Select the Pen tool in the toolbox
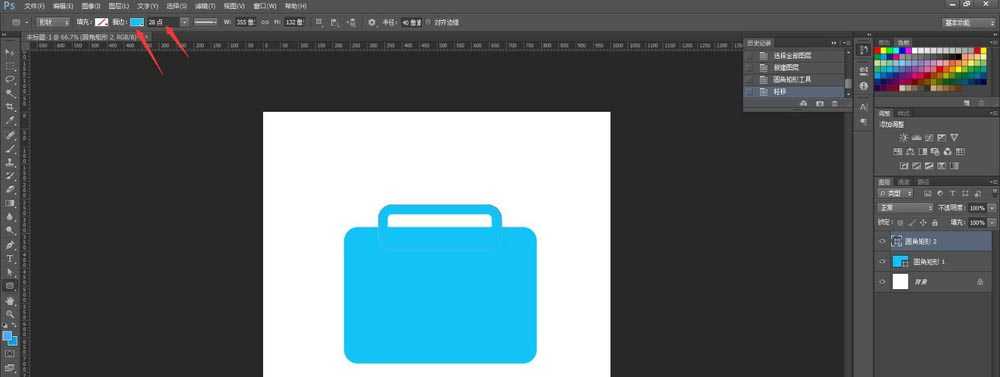Screen dimensions: 1000x377 [x=10, y=245]
